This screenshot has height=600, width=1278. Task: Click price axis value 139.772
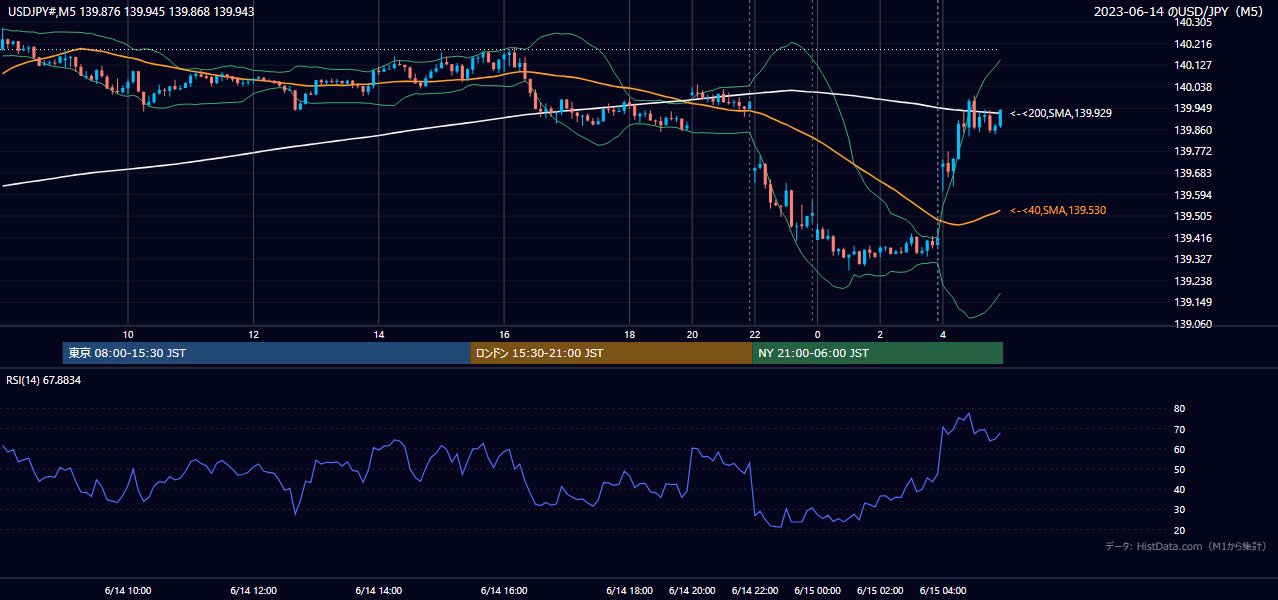(1194, 152)
